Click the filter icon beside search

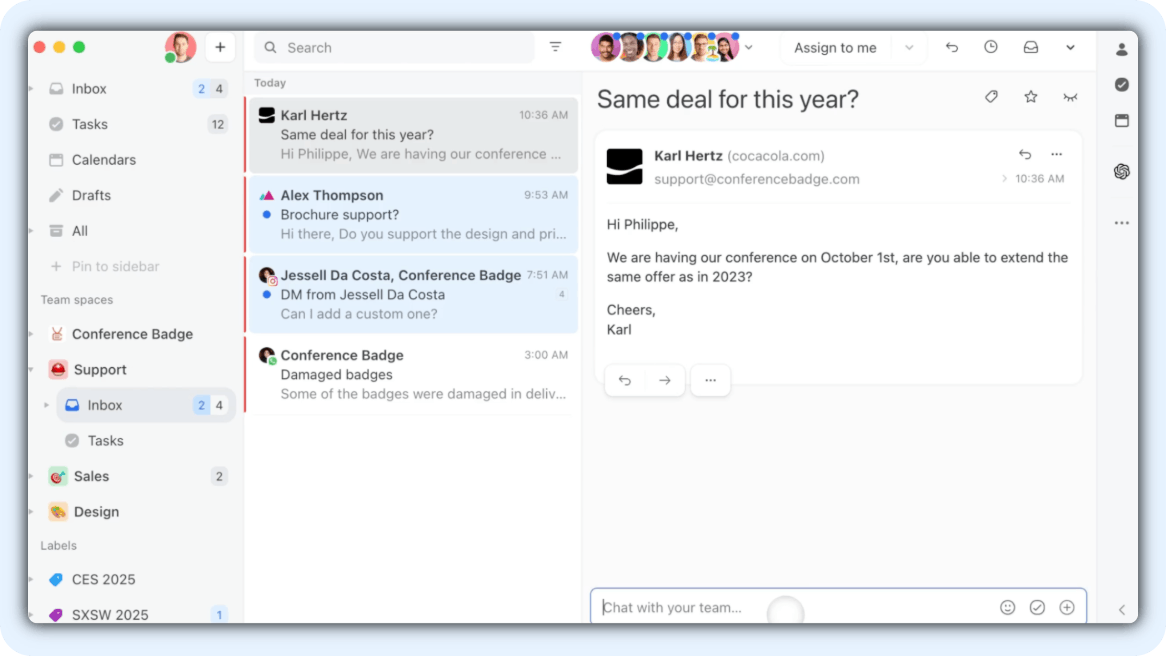[x=555, y=47]
